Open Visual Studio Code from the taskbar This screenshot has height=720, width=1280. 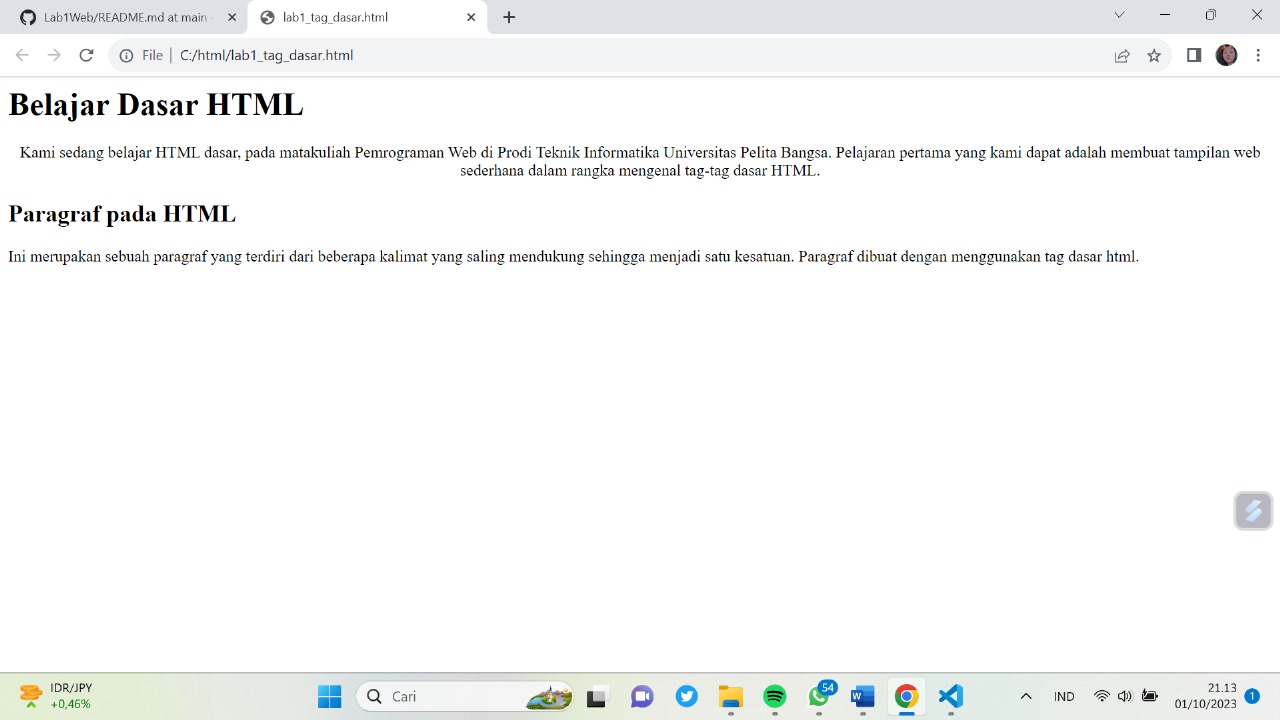coord(950,696)
